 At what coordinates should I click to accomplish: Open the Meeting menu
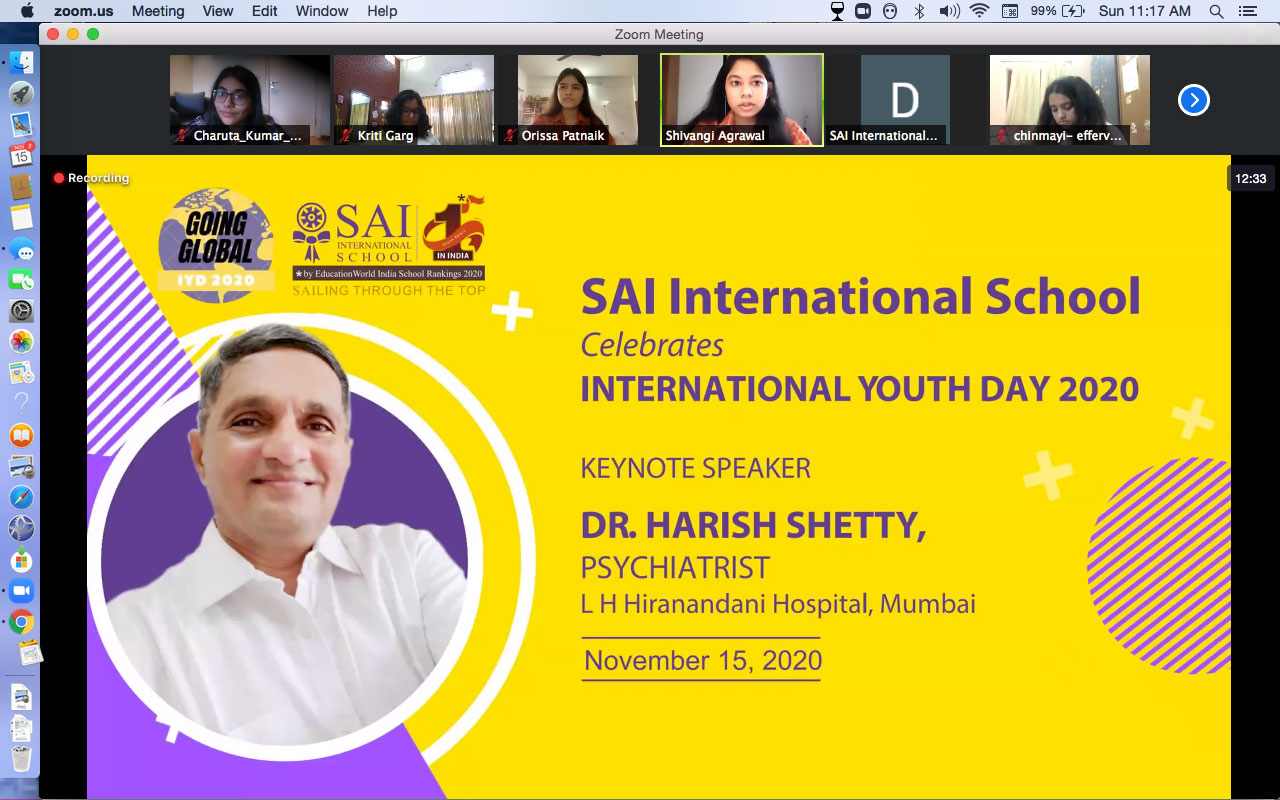click(x=158, y=11)
